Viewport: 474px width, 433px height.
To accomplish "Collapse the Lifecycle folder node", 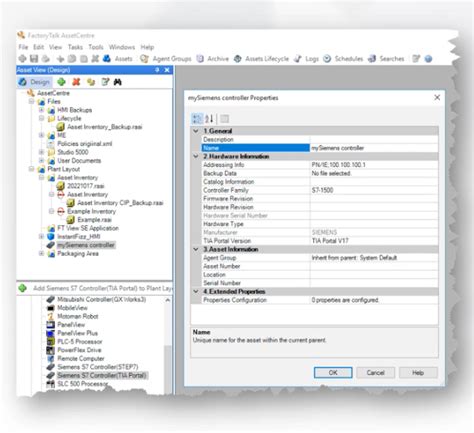I will [x=41, y=118].
